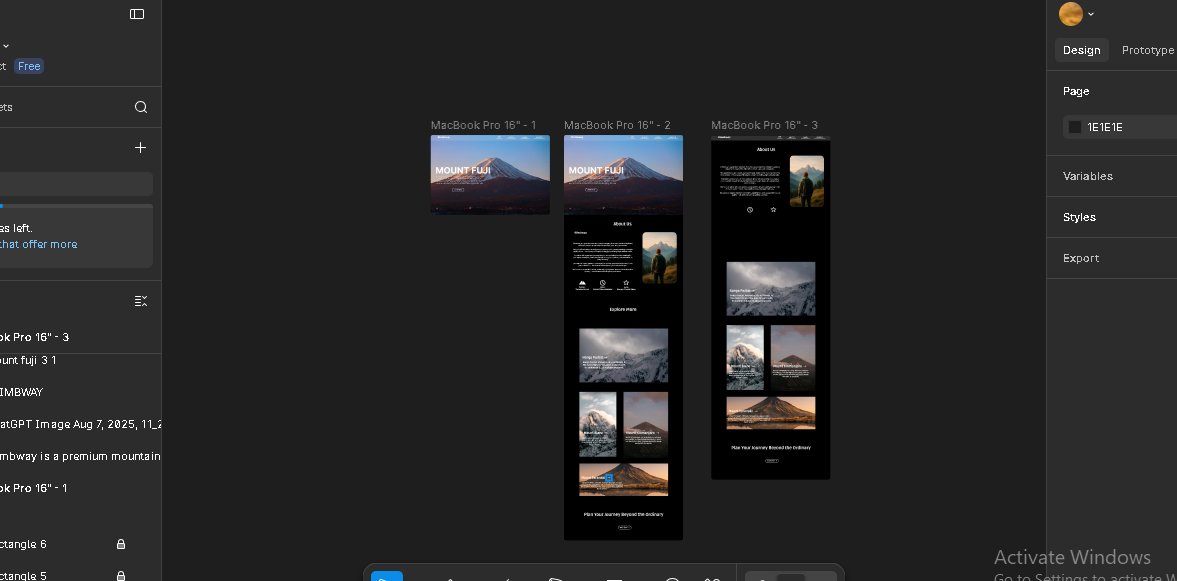Select the hiker photo in frame 2
1177x581 pixels.
point(659,257)
